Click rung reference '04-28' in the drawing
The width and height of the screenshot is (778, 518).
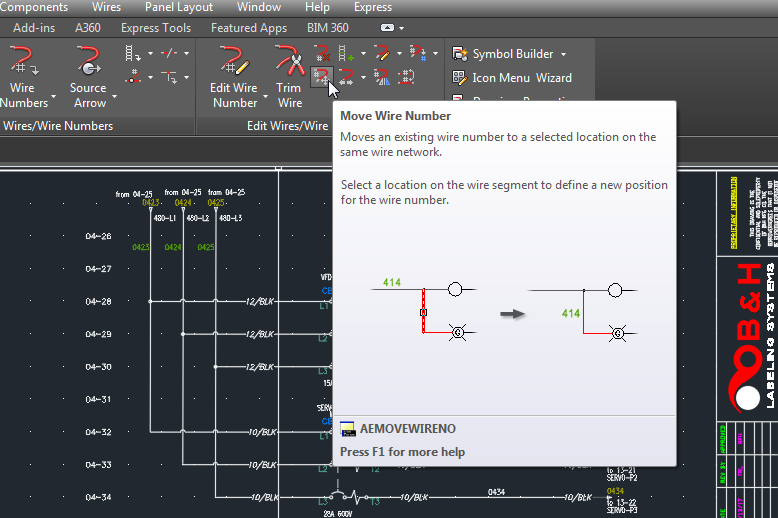click(x=98, y=302)
